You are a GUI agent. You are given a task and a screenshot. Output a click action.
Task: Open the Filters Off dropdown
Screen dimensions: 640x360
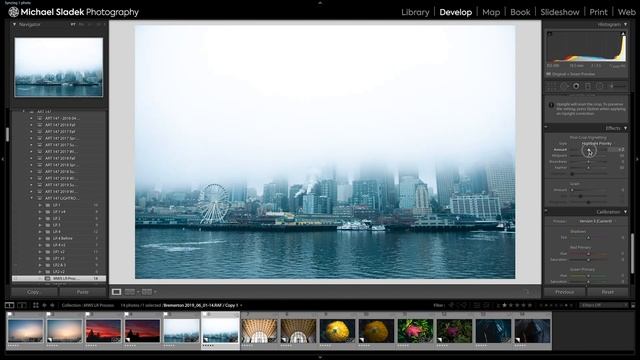click(x=603, y=305)
